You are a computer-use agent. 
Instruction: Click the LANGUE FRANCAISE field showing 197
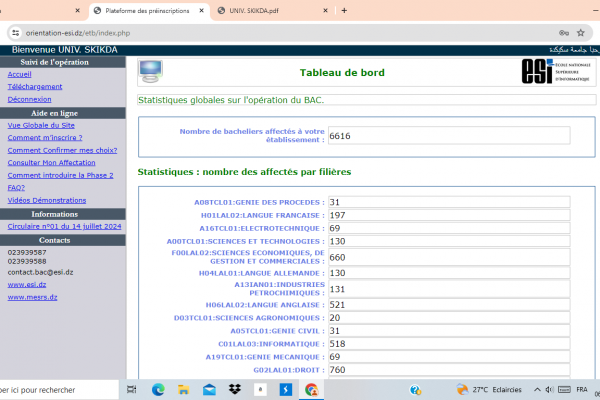(449, 215)
